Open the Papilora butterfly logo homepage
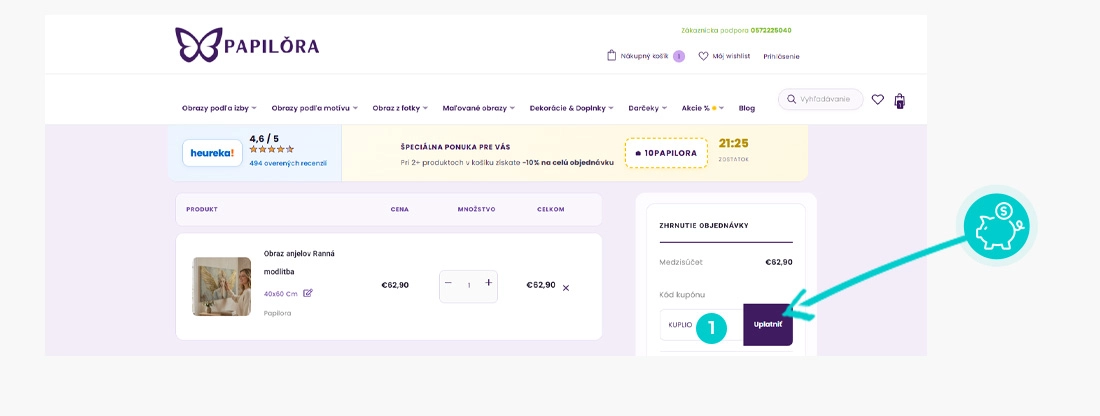Image resolution: width=1100 pixels, height=416 pixels. [247, 45]
